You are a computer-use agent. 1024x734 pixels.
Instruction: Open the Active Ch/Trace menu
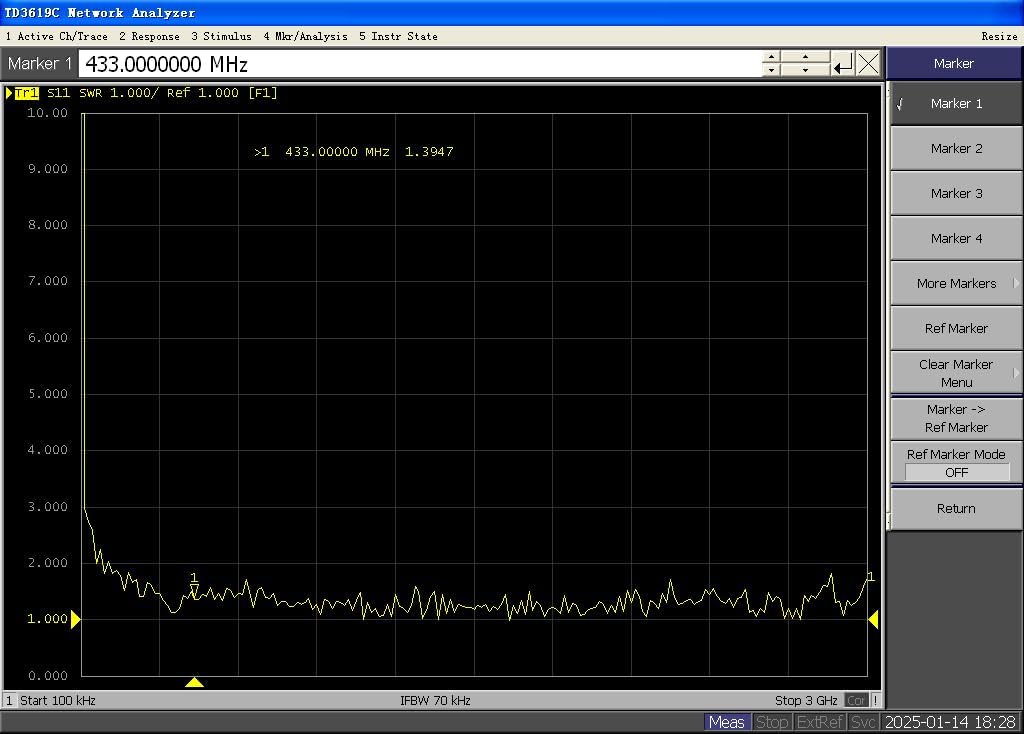click(x=56, y=36)
